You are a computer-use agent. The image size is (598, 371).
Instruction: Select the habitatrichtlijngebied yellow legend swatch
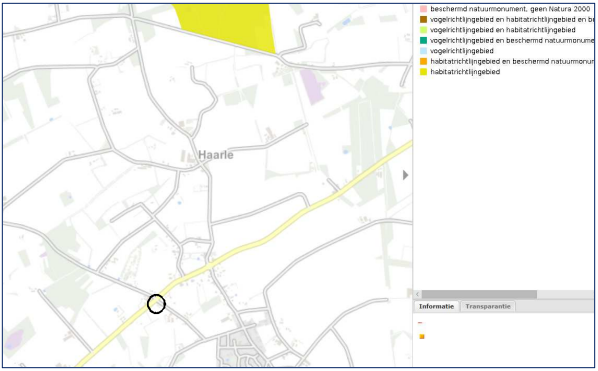(423, 72)
